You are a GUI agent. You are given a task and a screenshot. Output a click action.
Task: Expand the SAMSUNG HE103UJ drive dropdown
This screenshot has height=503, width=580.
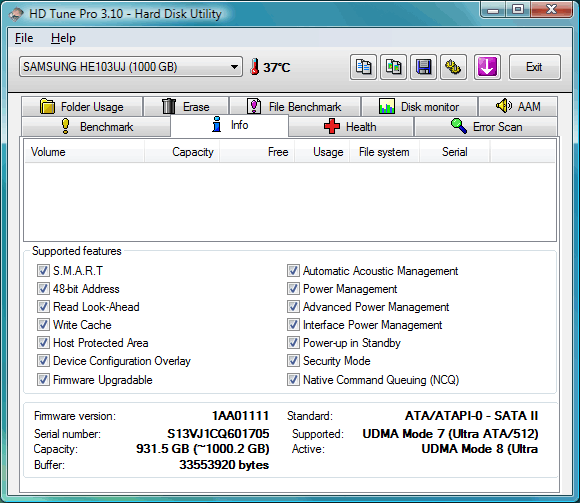pyautogui.click(x=131, y=67)
